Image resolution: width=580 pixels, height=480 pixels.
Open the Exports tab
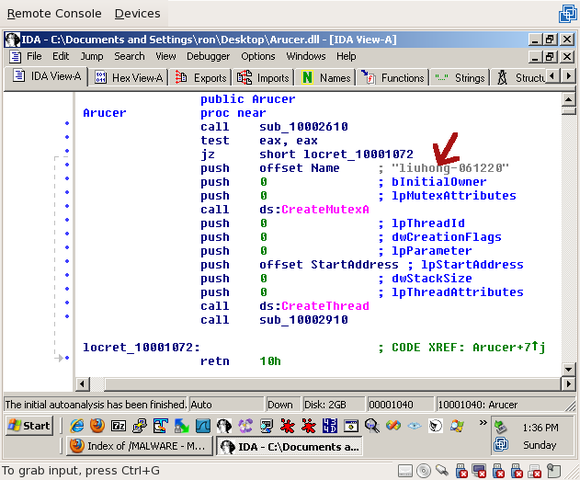tap(200, 78)
